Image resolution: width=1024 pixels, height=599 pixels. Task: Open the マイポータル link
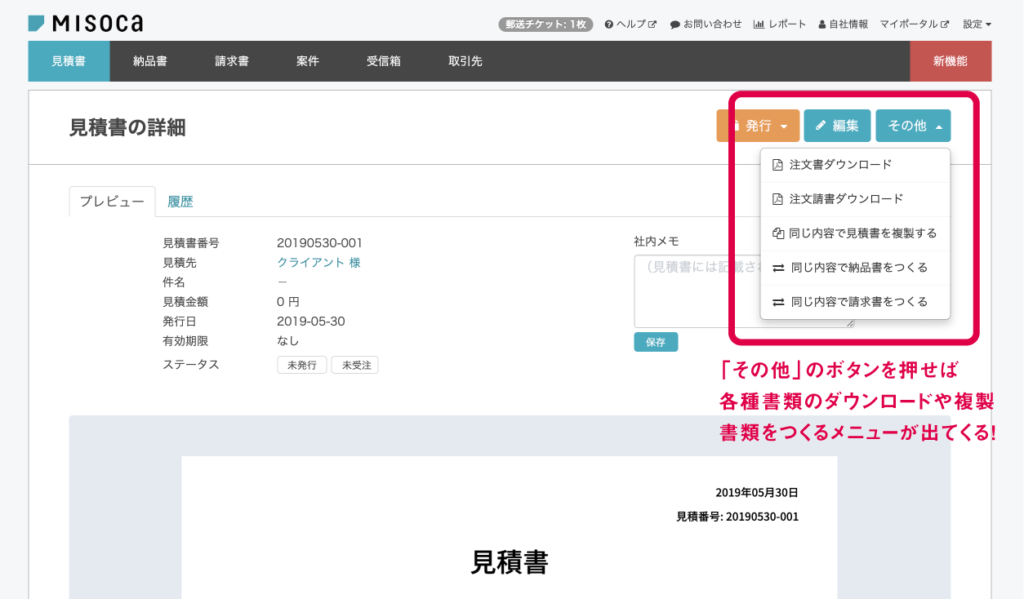(x=914, y=24)
